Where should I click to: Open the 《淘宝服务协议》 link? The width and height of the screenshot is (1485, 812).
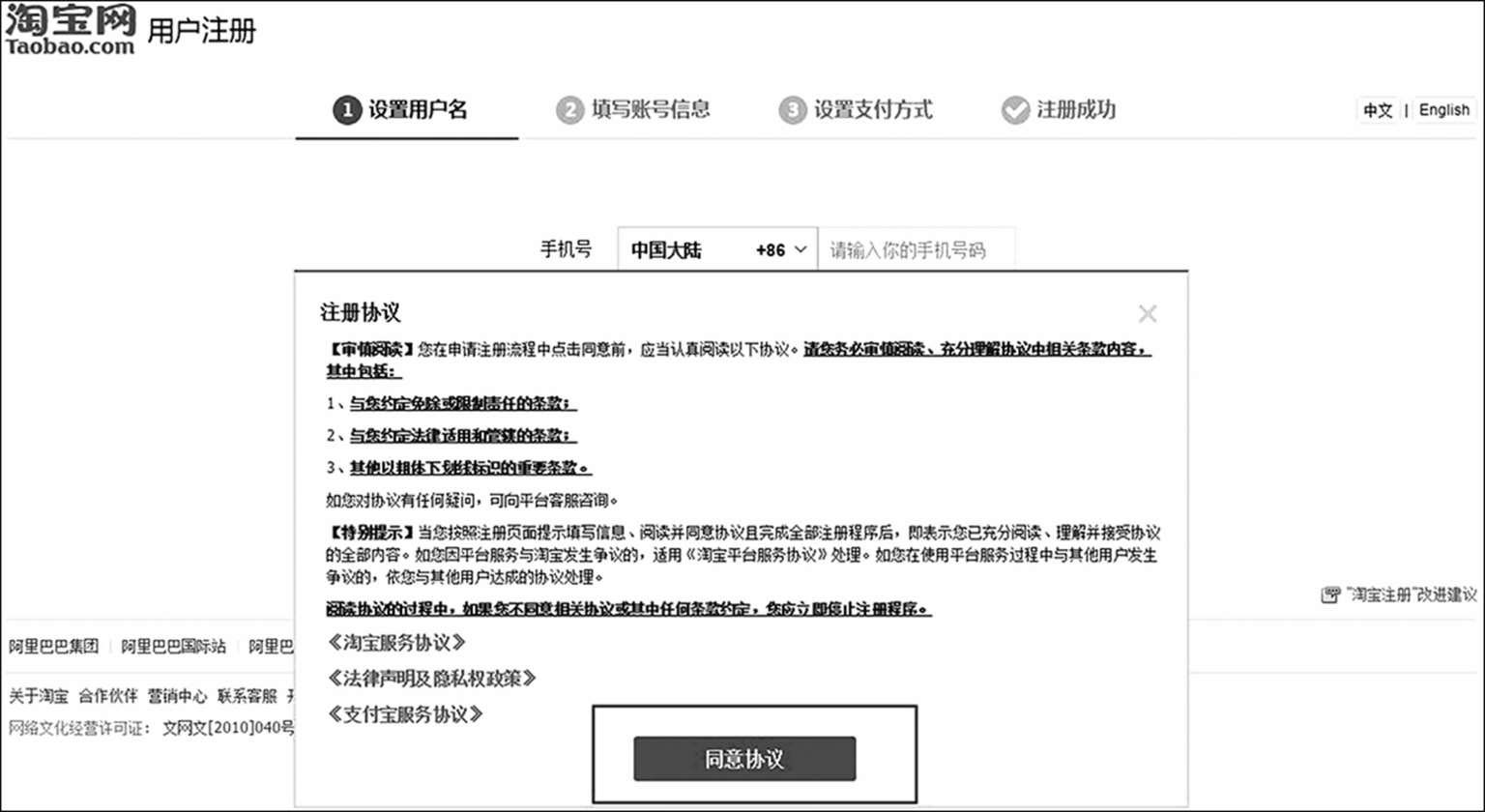[398, 642]
